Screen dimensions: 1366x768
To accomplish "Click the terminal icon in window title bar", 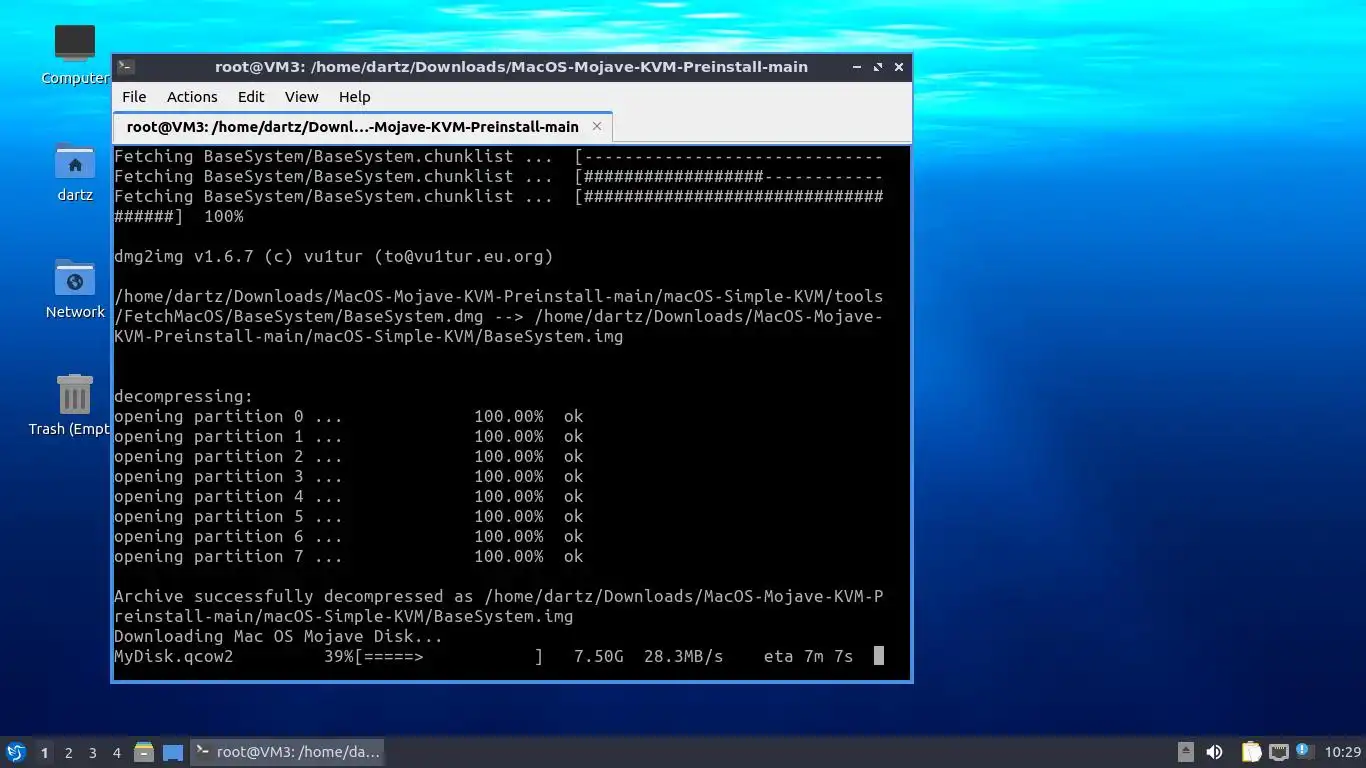I will point(125,67).
